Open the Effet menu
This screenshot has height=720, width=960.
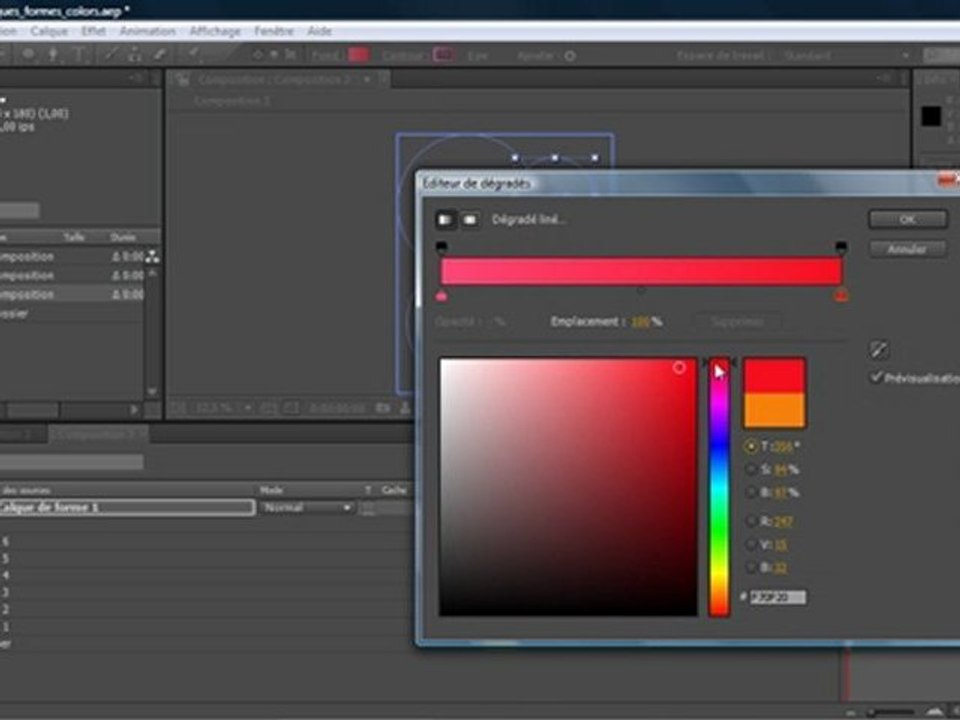tap(93, 31)
